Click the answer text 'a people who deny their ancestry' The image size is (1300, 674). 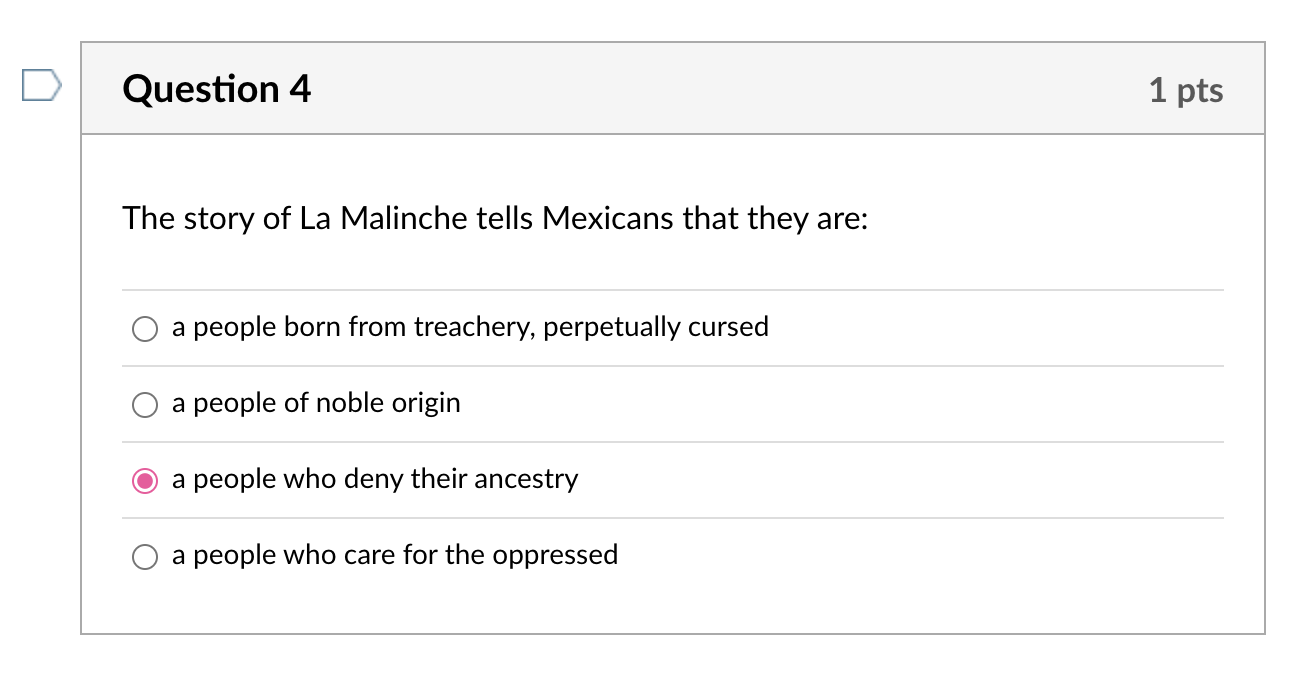click(x=374, y=479)
